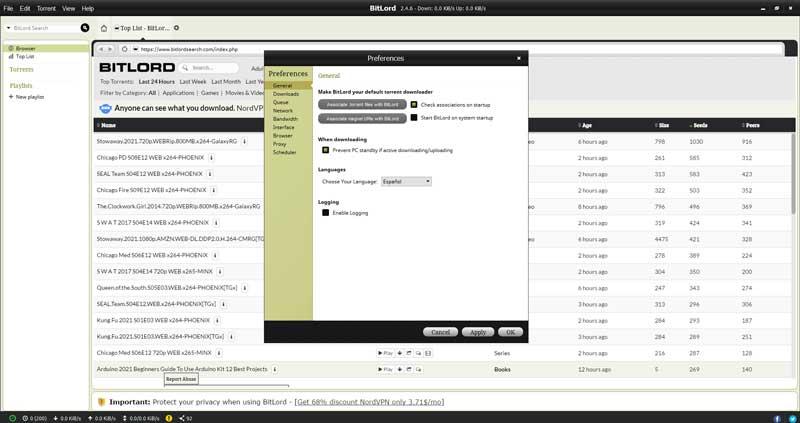Click Associate .torrent files with BitLord button
This screenshot has width=800, height=423.
pos(362,105)
